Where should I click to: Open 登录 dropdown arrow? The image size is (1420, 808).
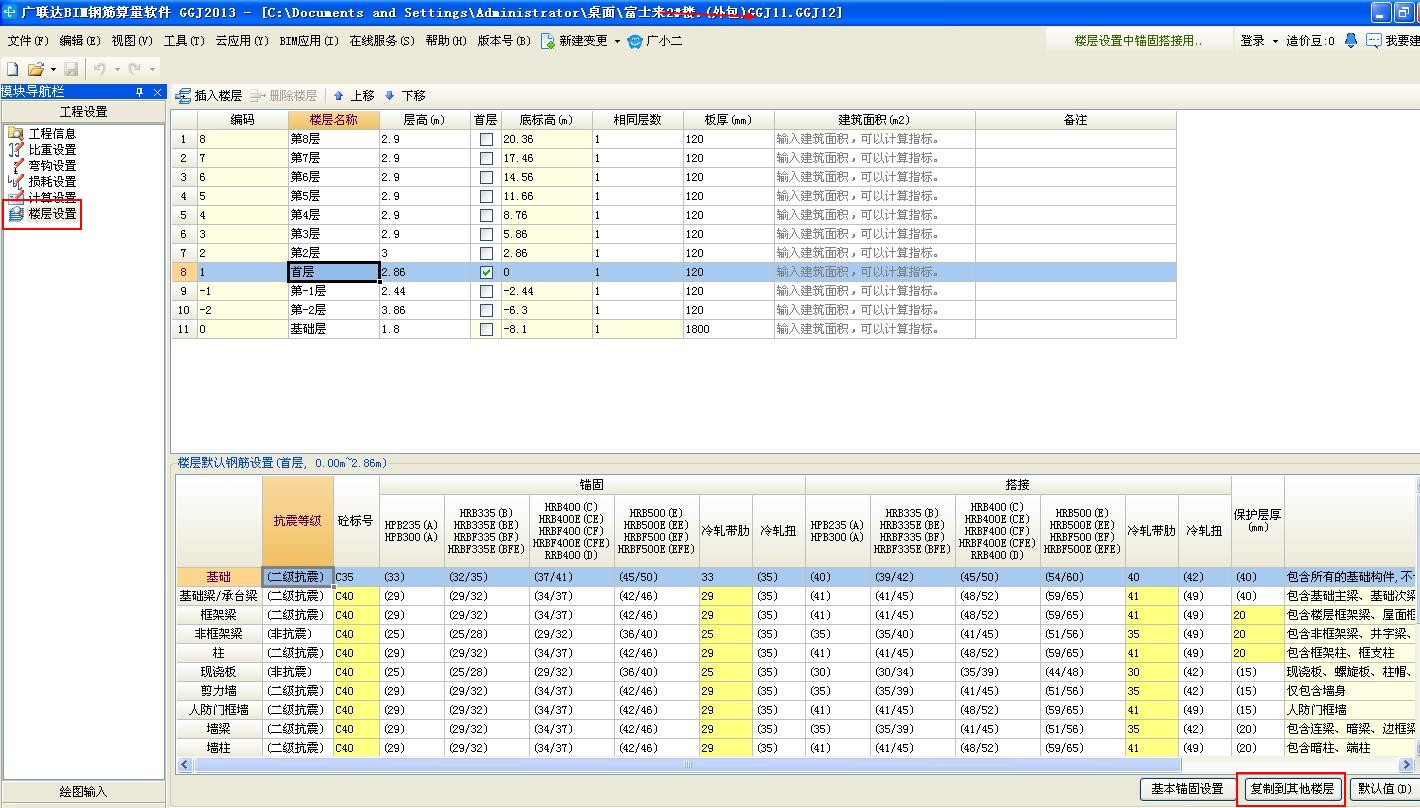tap(1274, 41)
